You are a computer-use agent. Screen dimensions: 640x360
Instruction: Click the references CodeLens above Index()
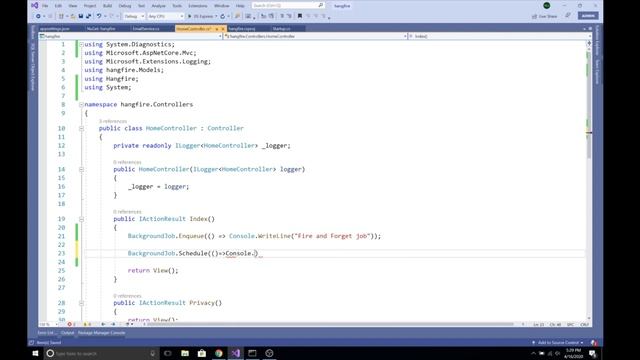127,212
